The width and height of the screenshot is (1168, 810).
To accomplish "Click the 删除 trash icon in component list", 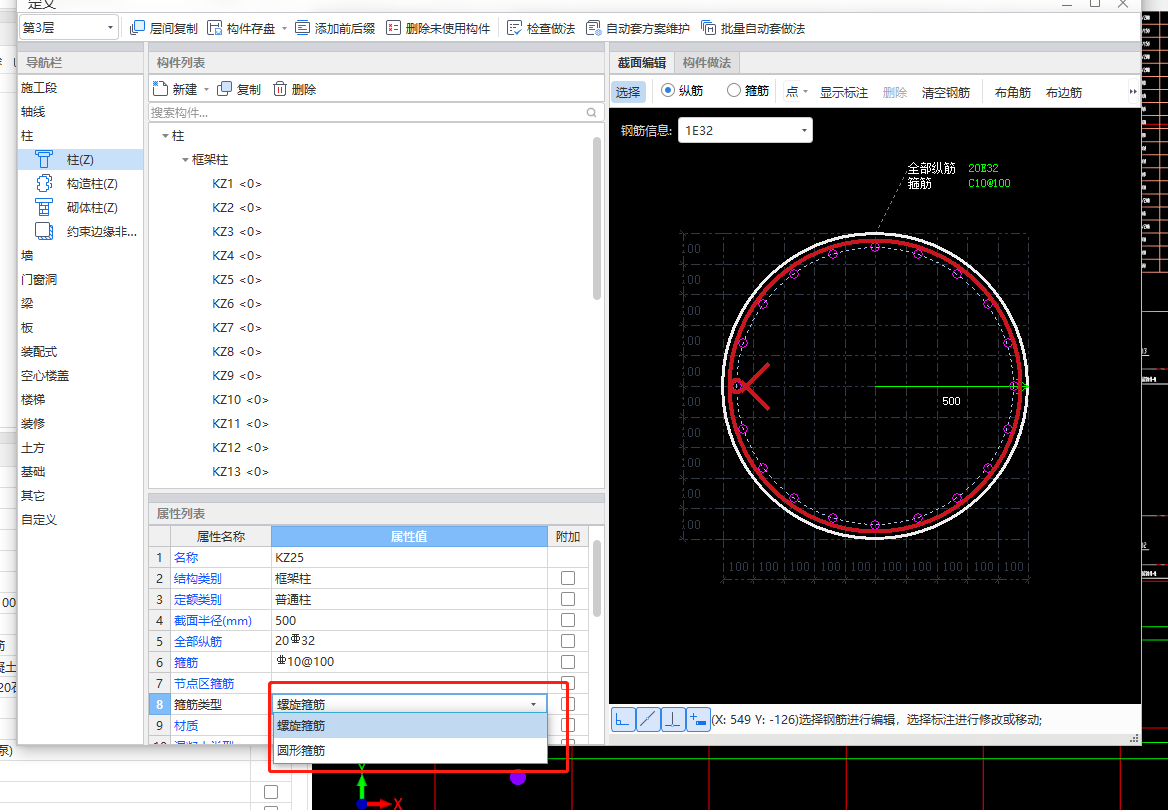I will (279, 89).
